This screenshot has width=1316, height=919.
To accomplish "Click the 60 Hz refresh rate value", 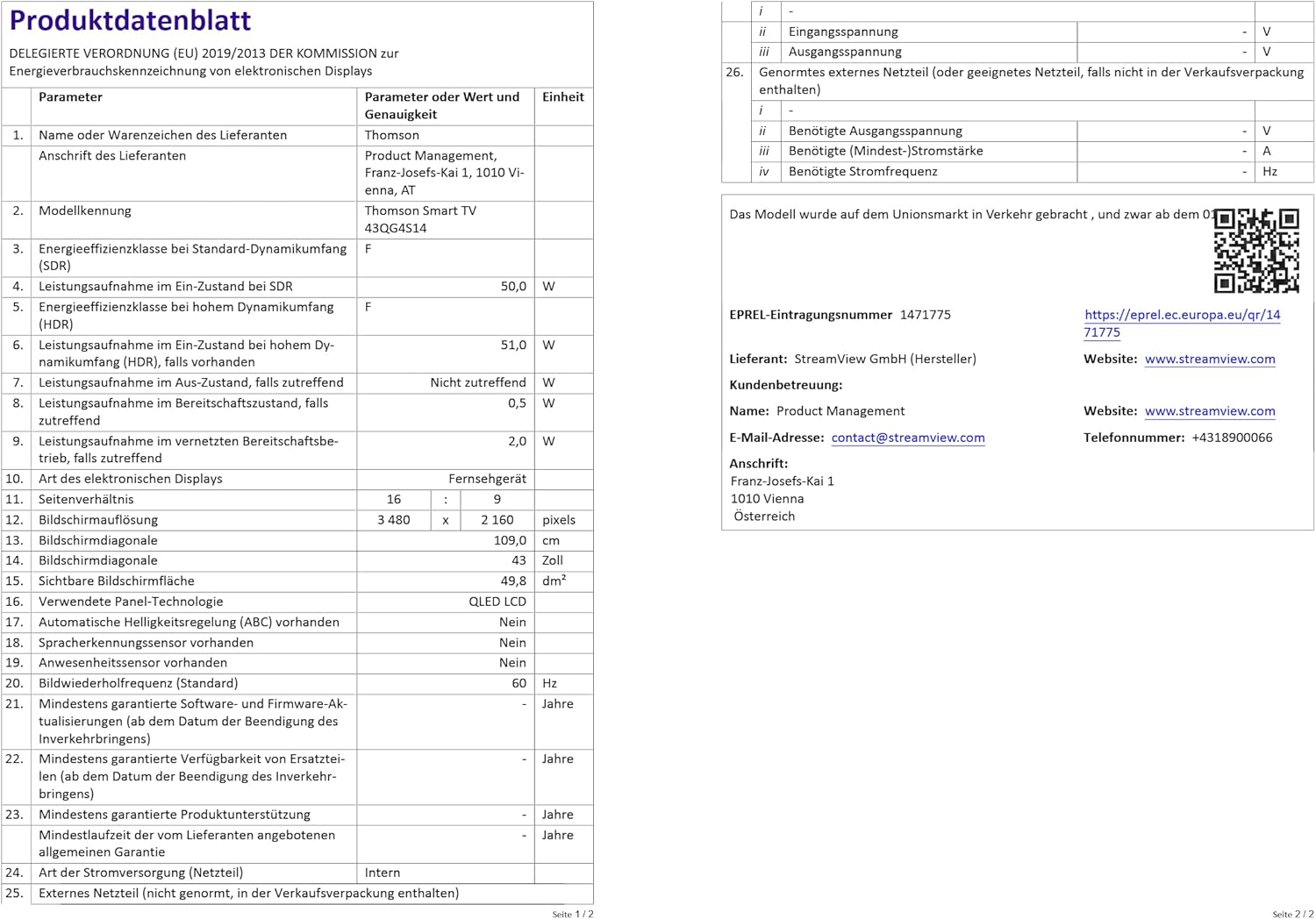I will coord(519,683).
